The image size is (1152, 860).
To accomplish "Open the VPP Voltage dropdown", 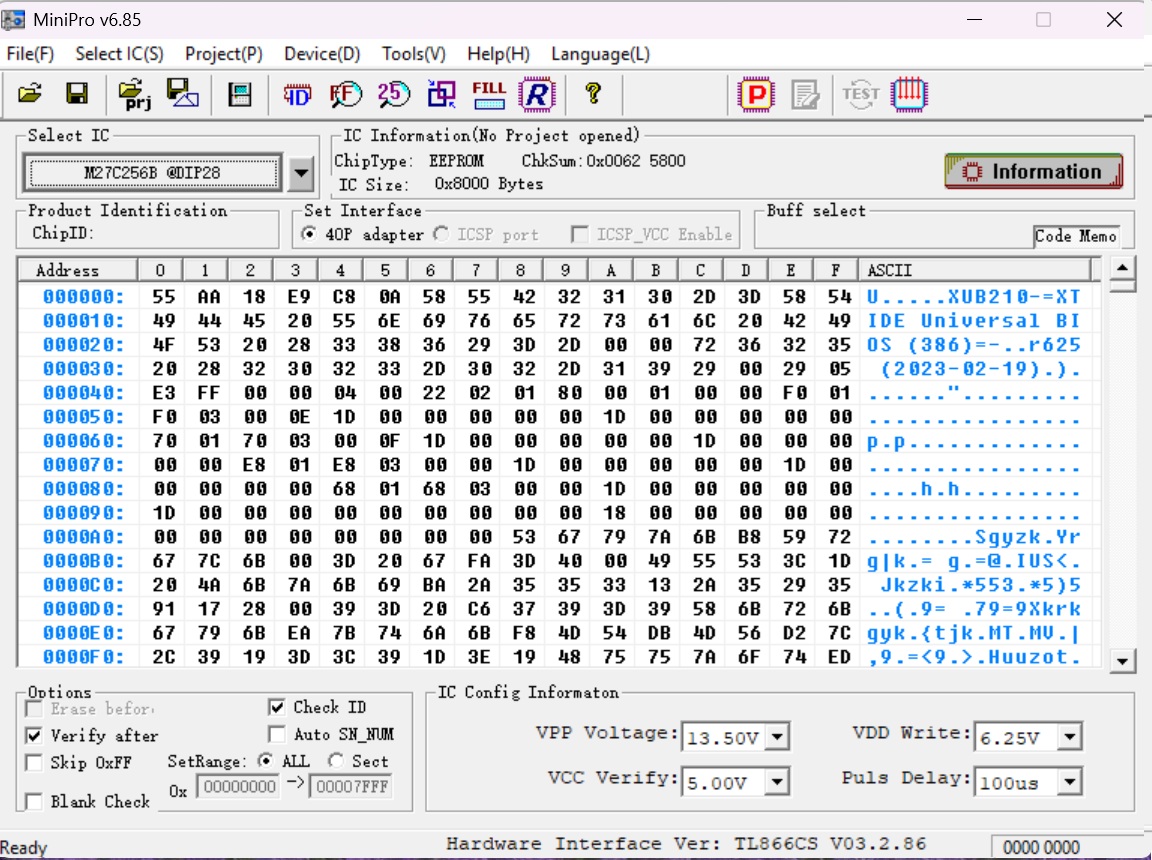I will point(777,739).
